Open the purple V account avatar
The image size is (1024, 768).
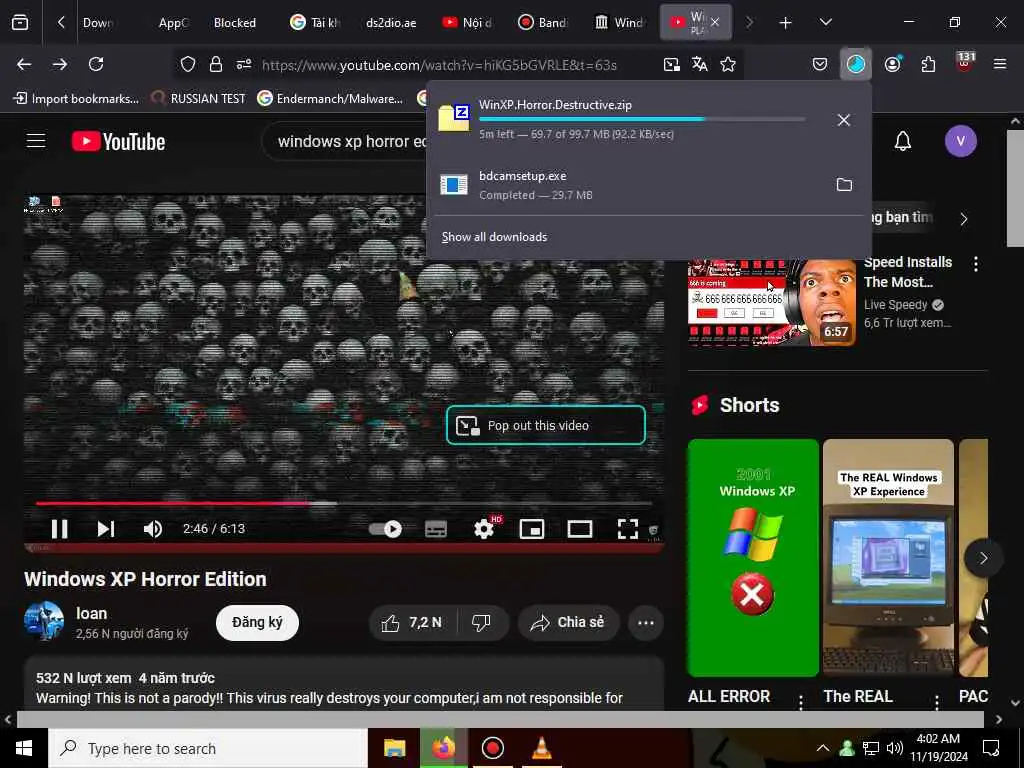[960, 141]
